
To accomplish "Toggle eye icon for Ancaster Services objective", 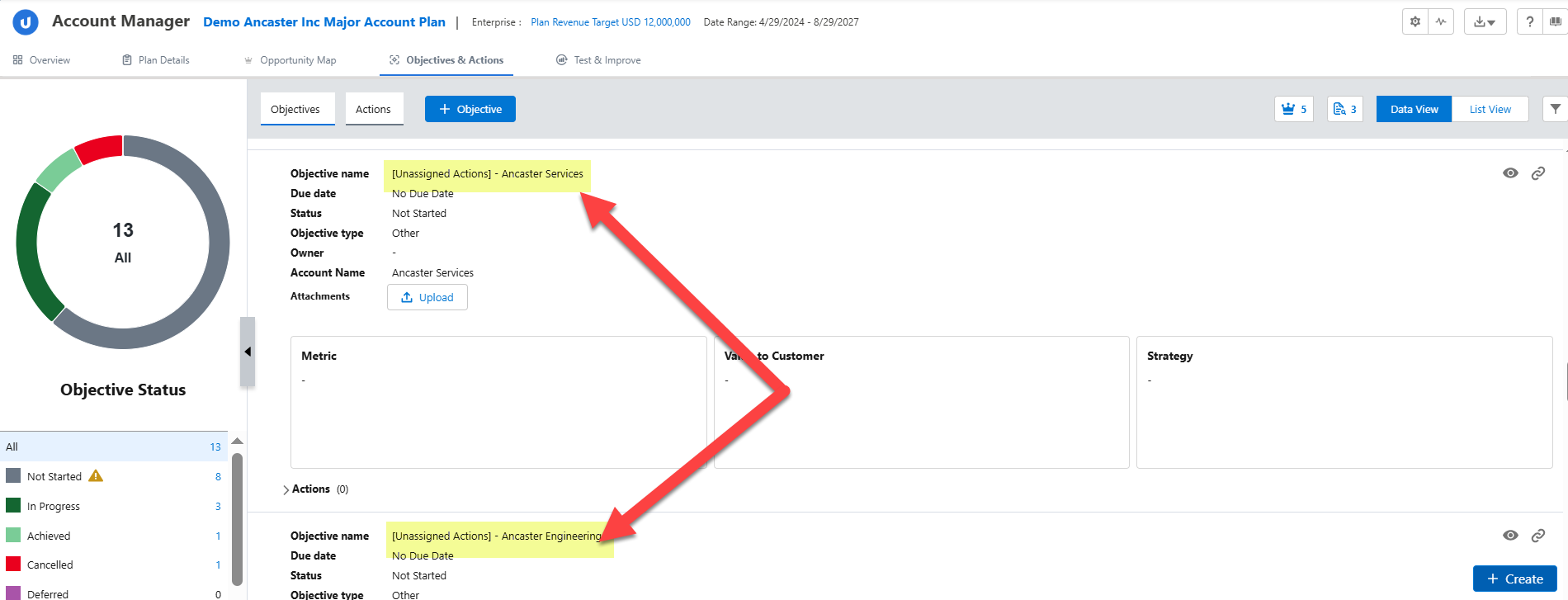I will coord(1510,173).
